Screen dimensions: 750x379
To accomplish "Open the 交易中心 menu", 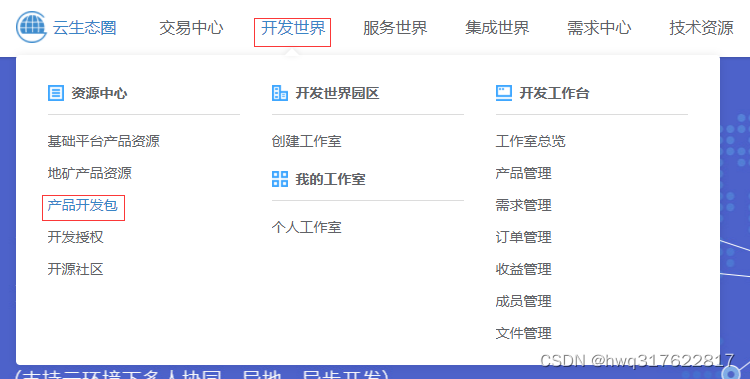I will pos(191,28).
